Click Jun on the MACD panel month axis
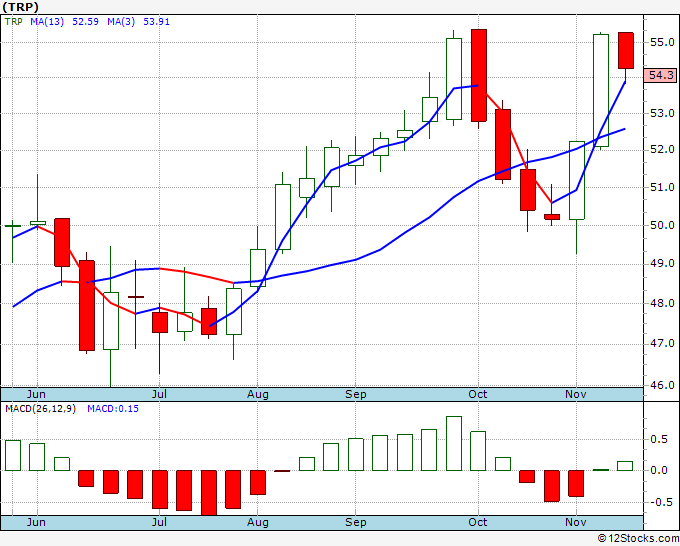 point(36,522)
